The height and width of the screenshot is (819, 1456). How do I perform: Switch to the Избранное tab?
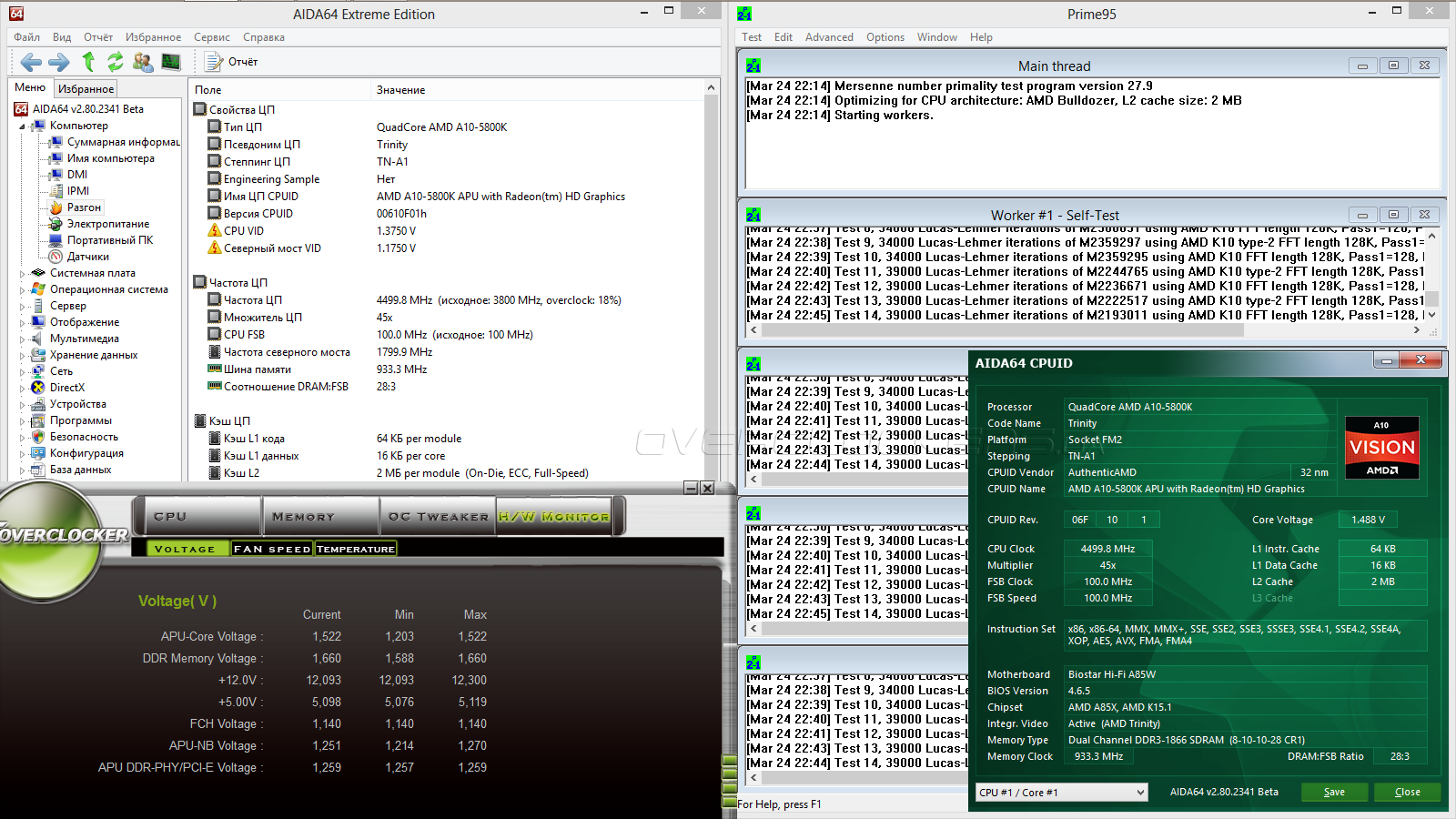[x=86, y=89]
